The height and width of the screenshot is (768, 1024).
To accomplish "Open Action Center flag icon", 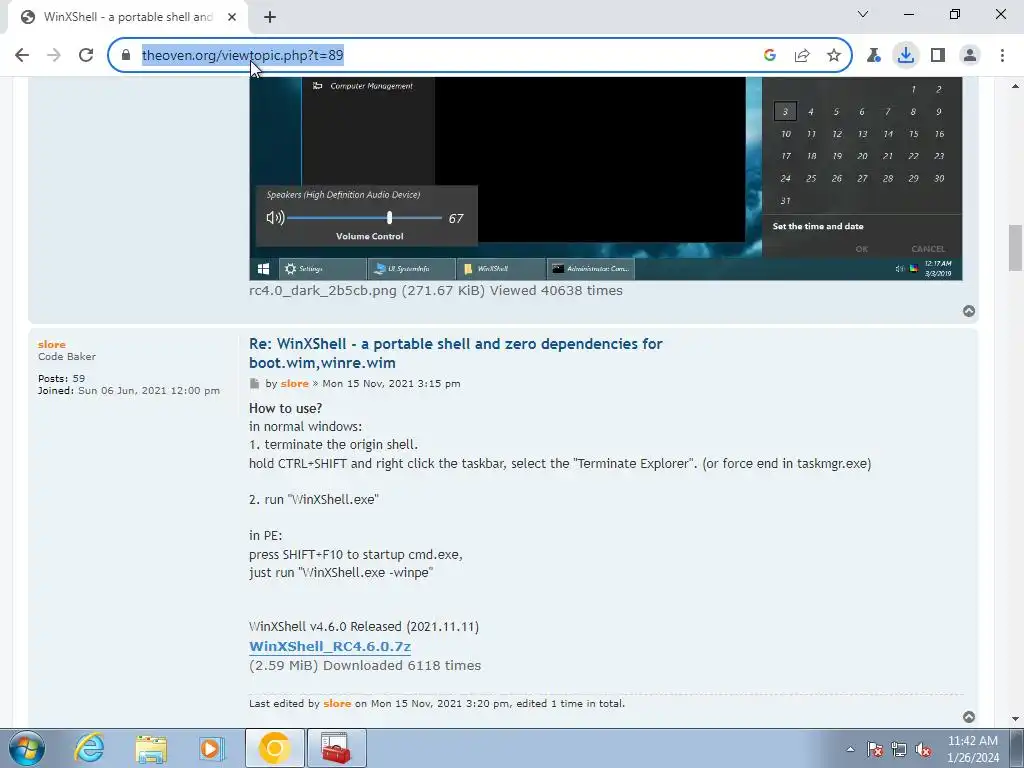I will click(x=875, y=749).
